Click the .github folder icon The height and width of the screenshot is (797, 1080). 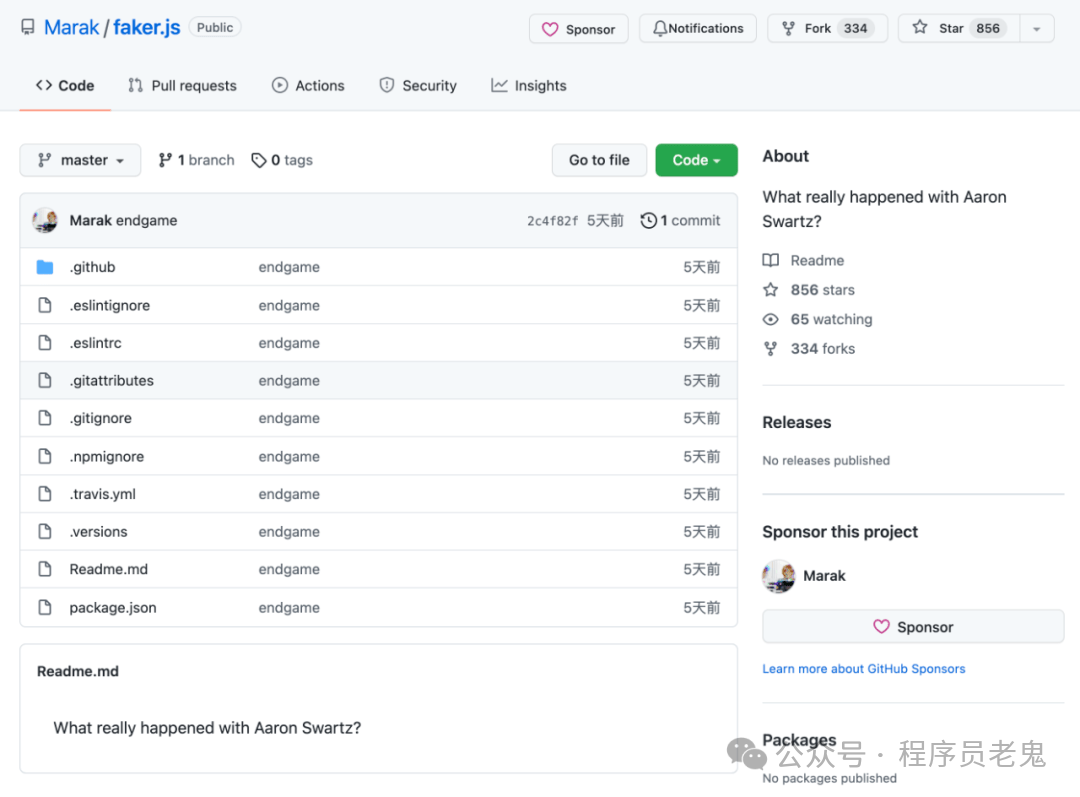coord(45,267)
